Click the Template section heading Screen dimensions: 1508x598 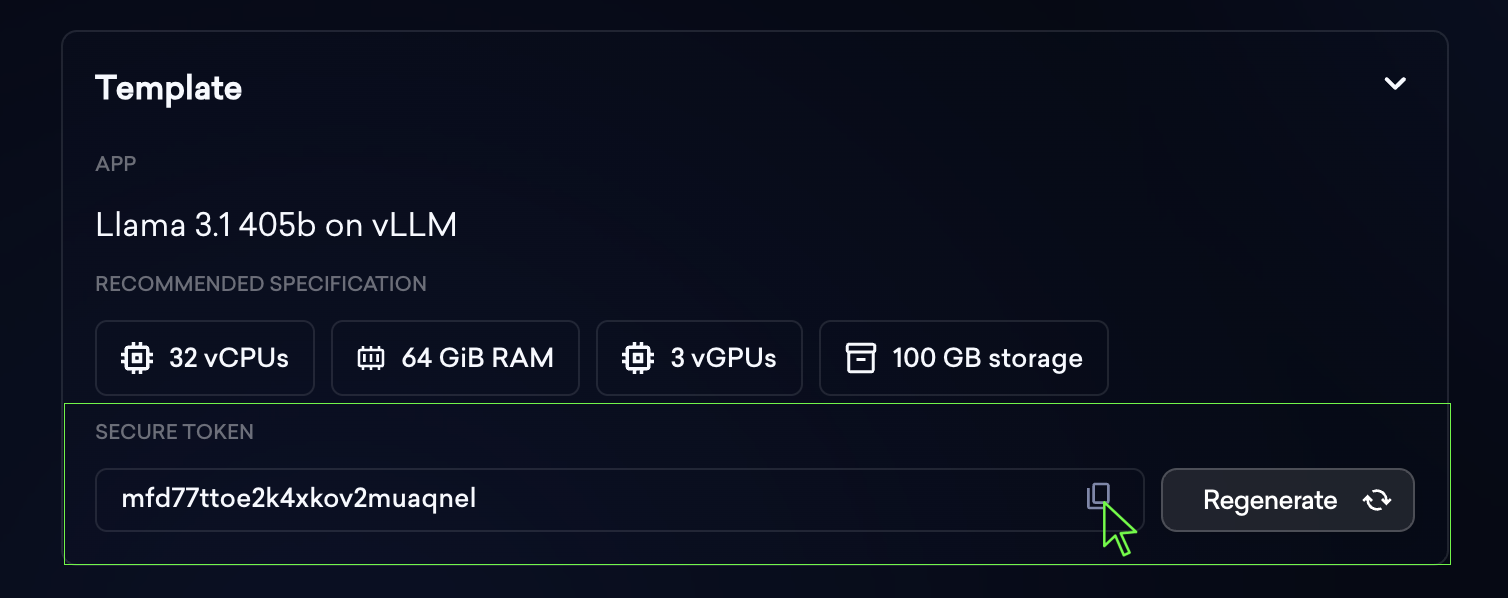(168, 88)
